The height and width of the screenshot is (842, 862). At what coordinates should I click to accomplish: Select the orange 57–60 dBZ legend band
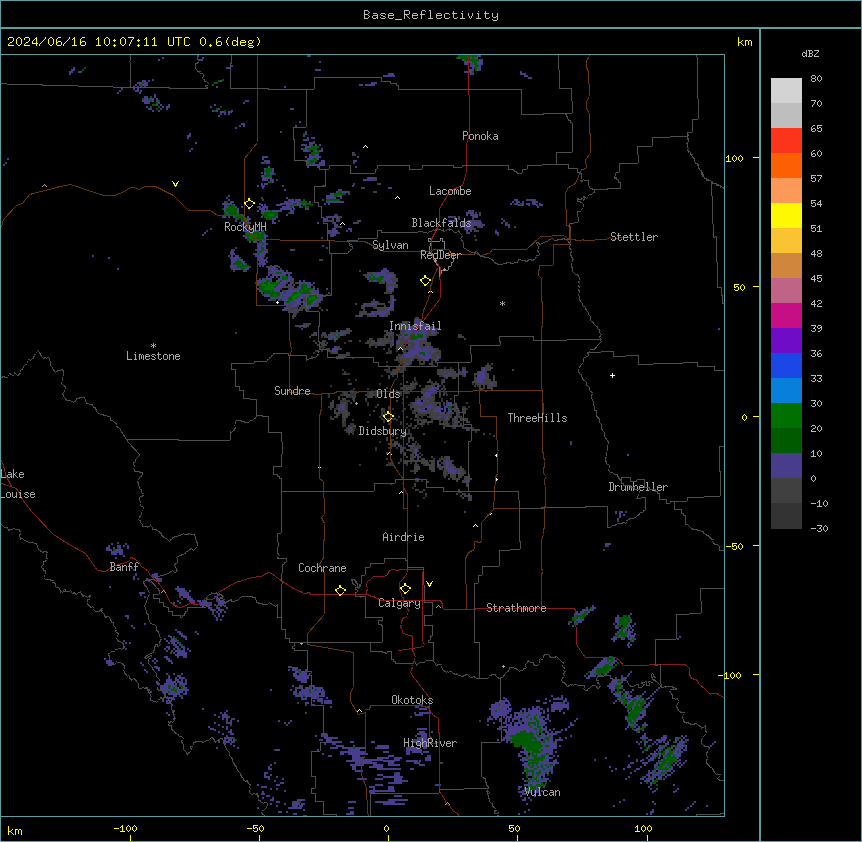tap(786, 165)
